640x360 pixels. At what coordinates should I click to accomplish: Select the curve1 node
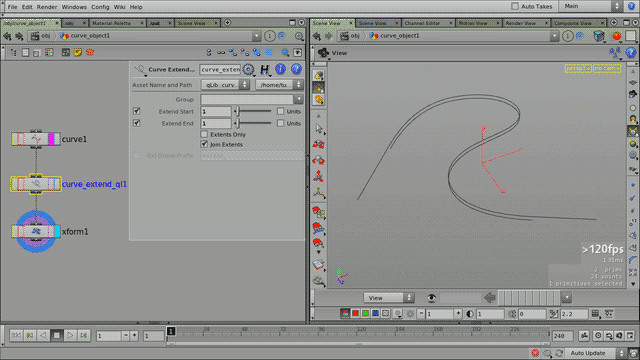(36, 139)
